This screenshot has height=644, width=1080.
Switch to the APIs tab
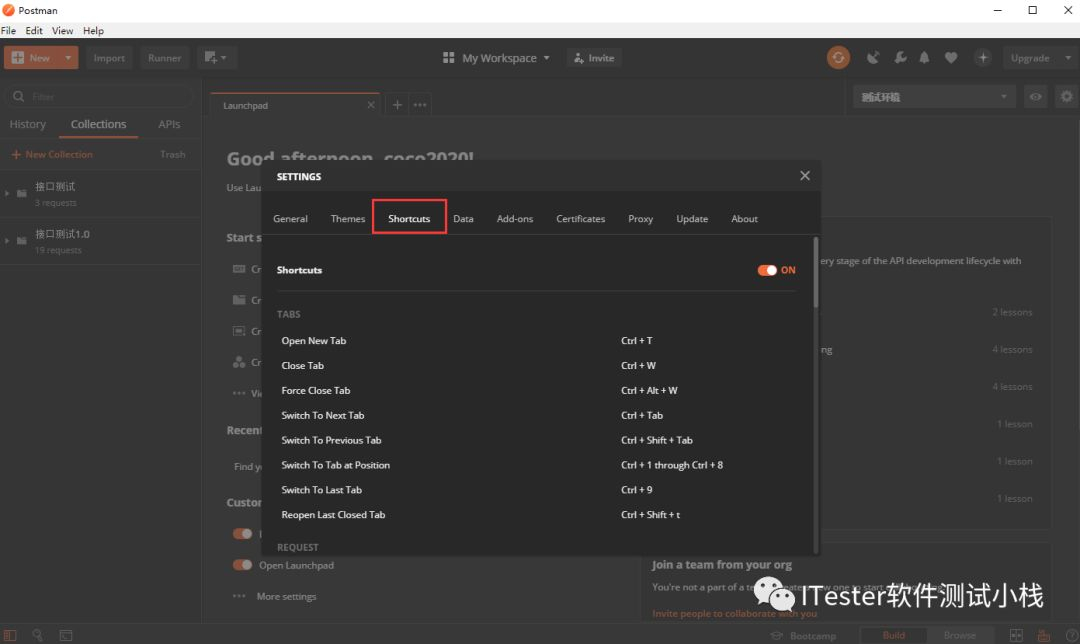169,124
